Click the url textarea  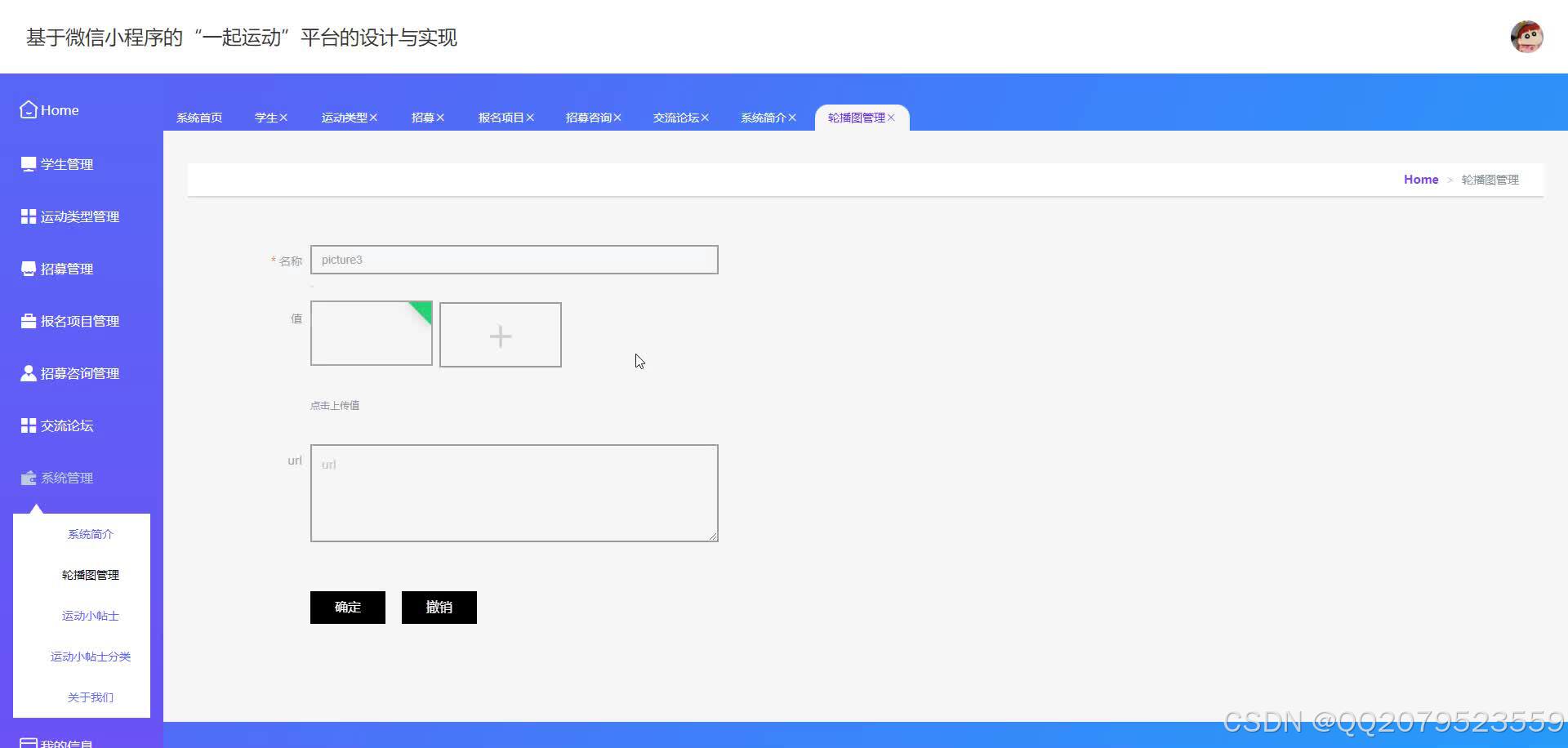pyautogui.click(x=514, y=493)
